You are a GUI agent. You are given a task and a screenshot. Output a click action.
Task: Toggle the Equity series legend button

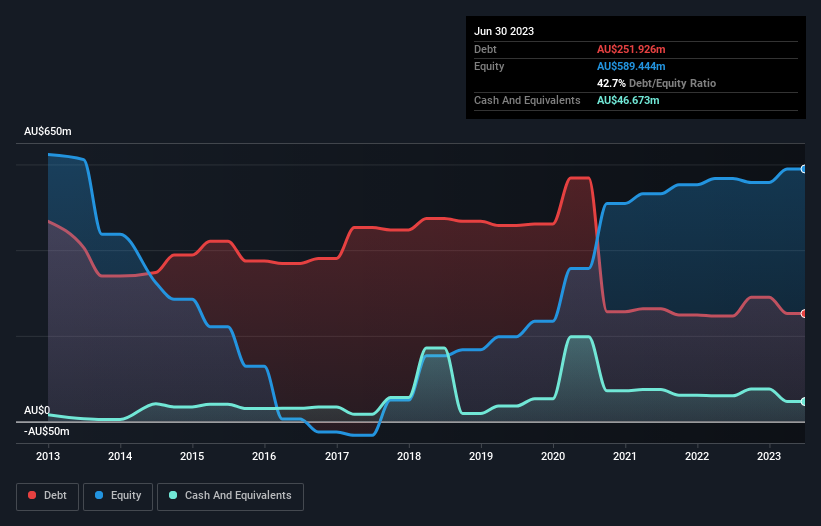click(118, 496)
